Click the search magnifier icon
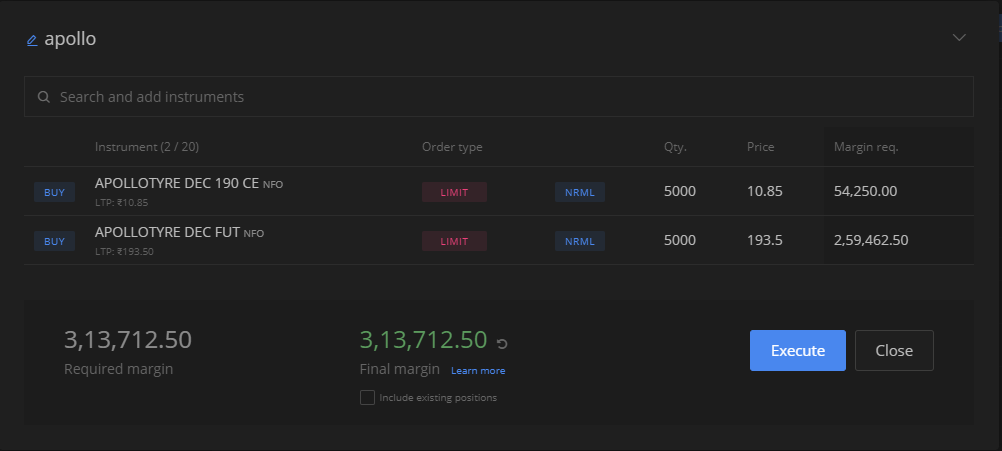The height and width of the screenshot is (451, 1002). coord(43,97)
